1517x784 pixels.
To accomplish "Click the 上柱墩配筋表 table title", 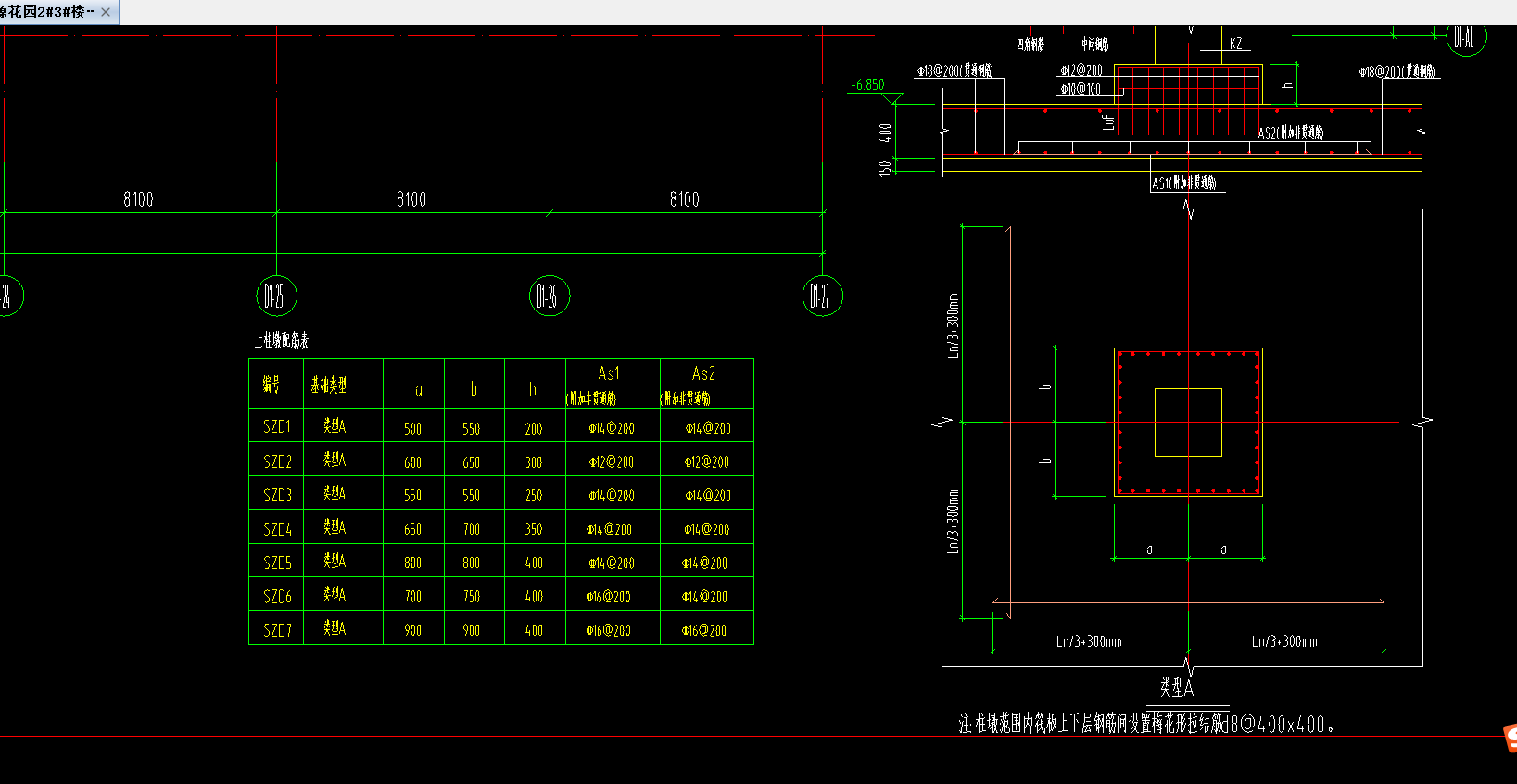I will coord(282,340).
